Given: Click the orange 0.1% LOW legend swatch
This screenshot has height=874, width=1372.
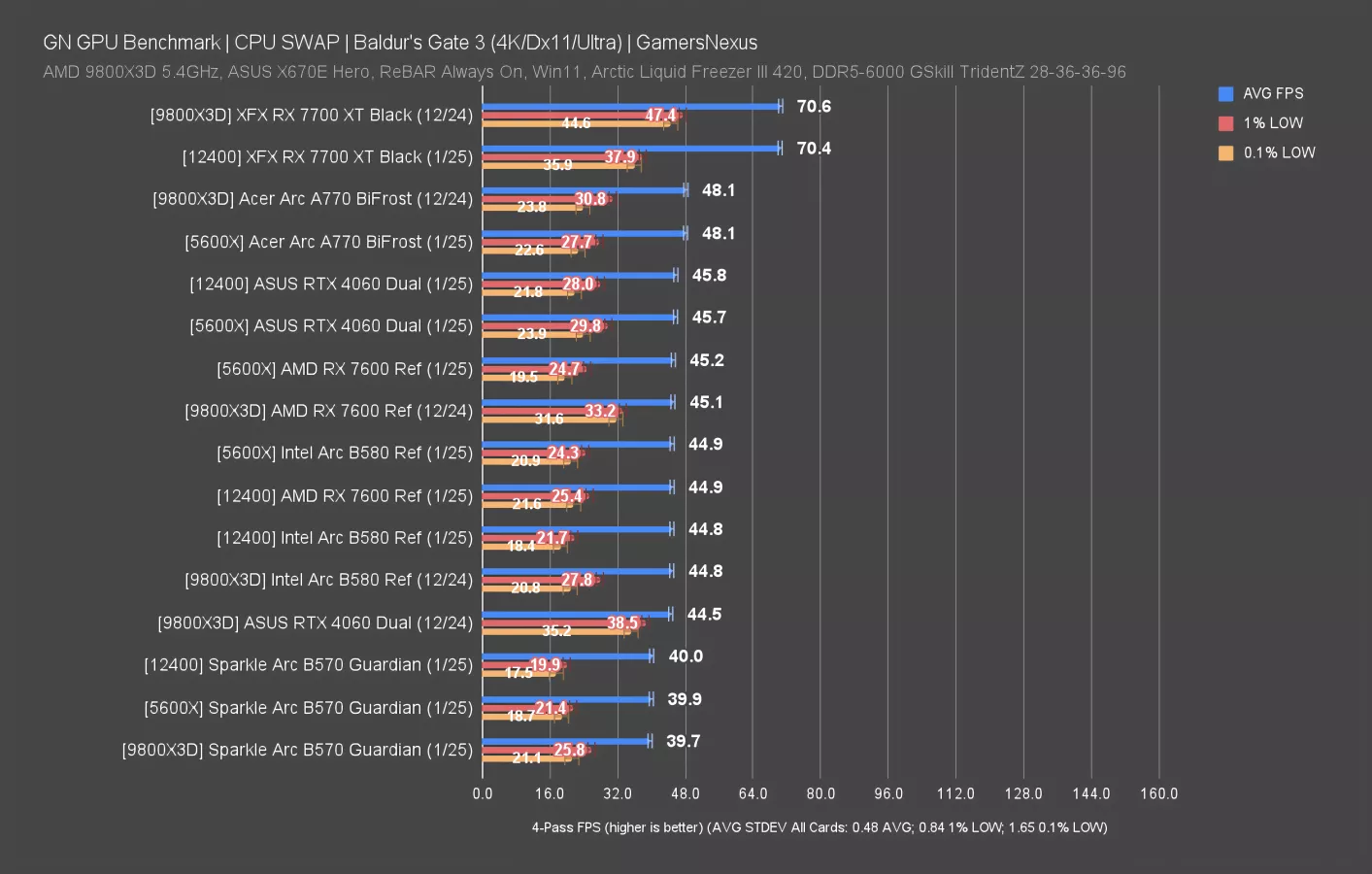Looking at the screenshot, I should point(1225,153).
